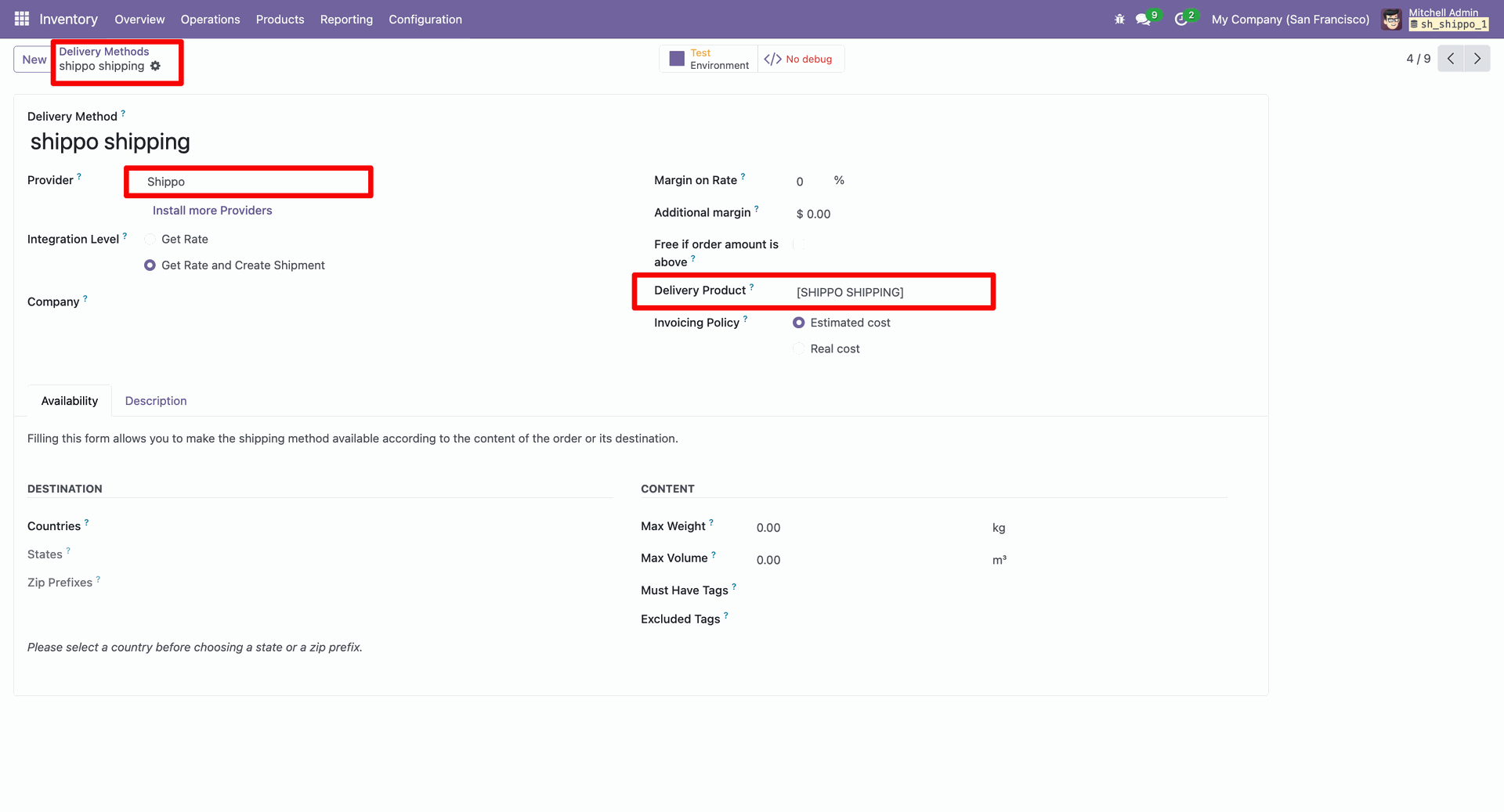
Task: Click the debug bug icon in navbar
Action: (x=1119, y=19)
